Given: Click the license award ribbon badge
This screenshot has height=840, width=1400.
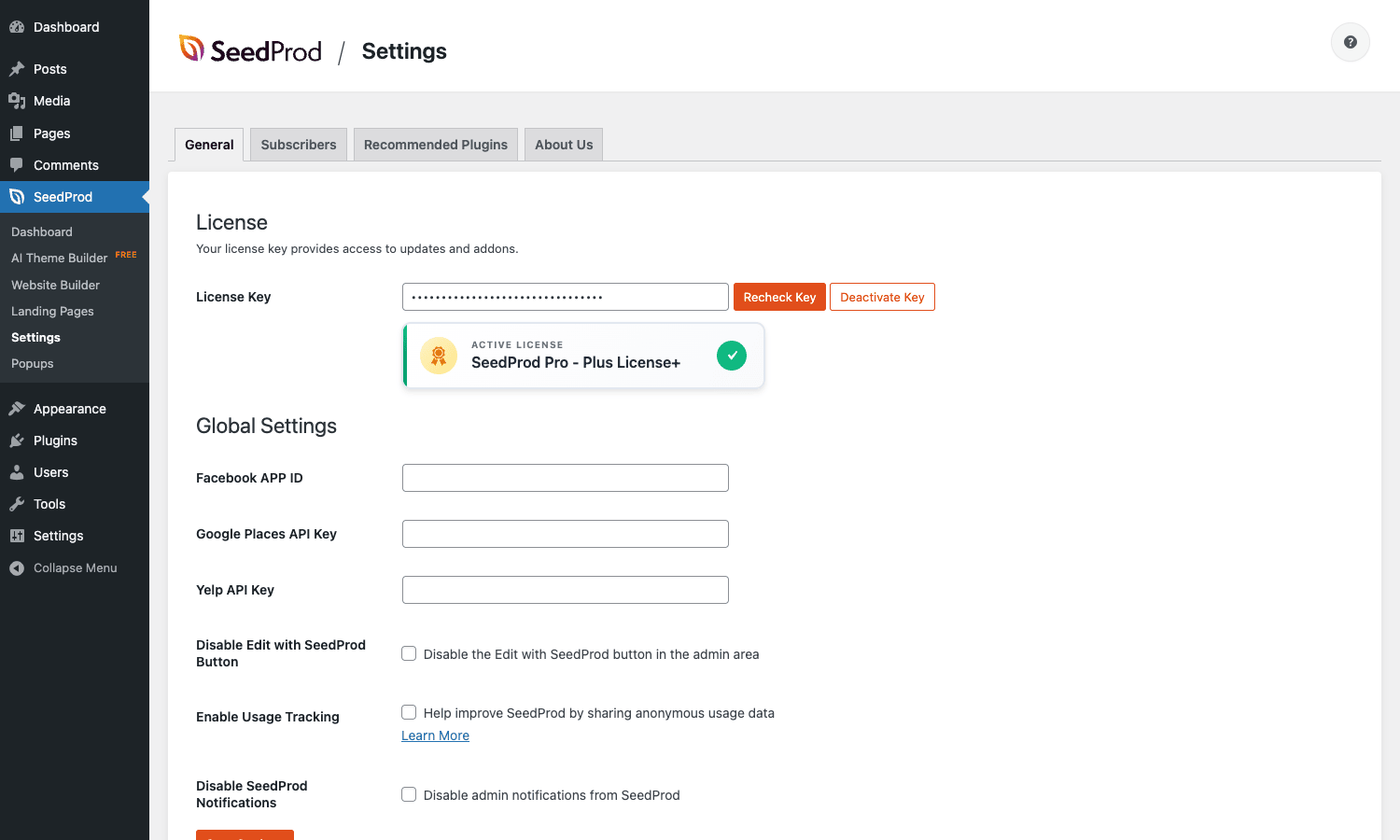Looking at the screenshot, I should pos(439,356).
